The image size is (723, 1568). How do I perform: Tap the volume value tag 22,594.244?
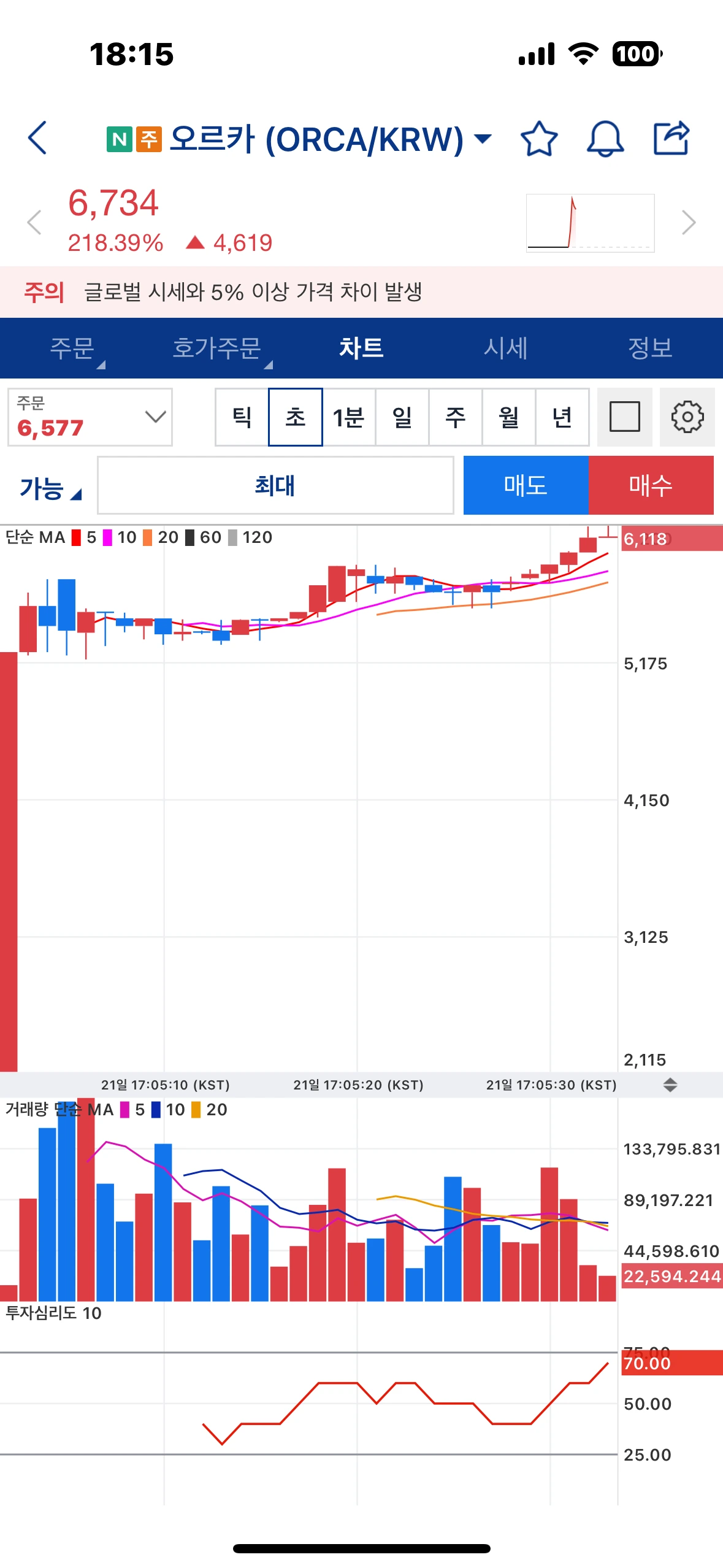point(671,1276)
